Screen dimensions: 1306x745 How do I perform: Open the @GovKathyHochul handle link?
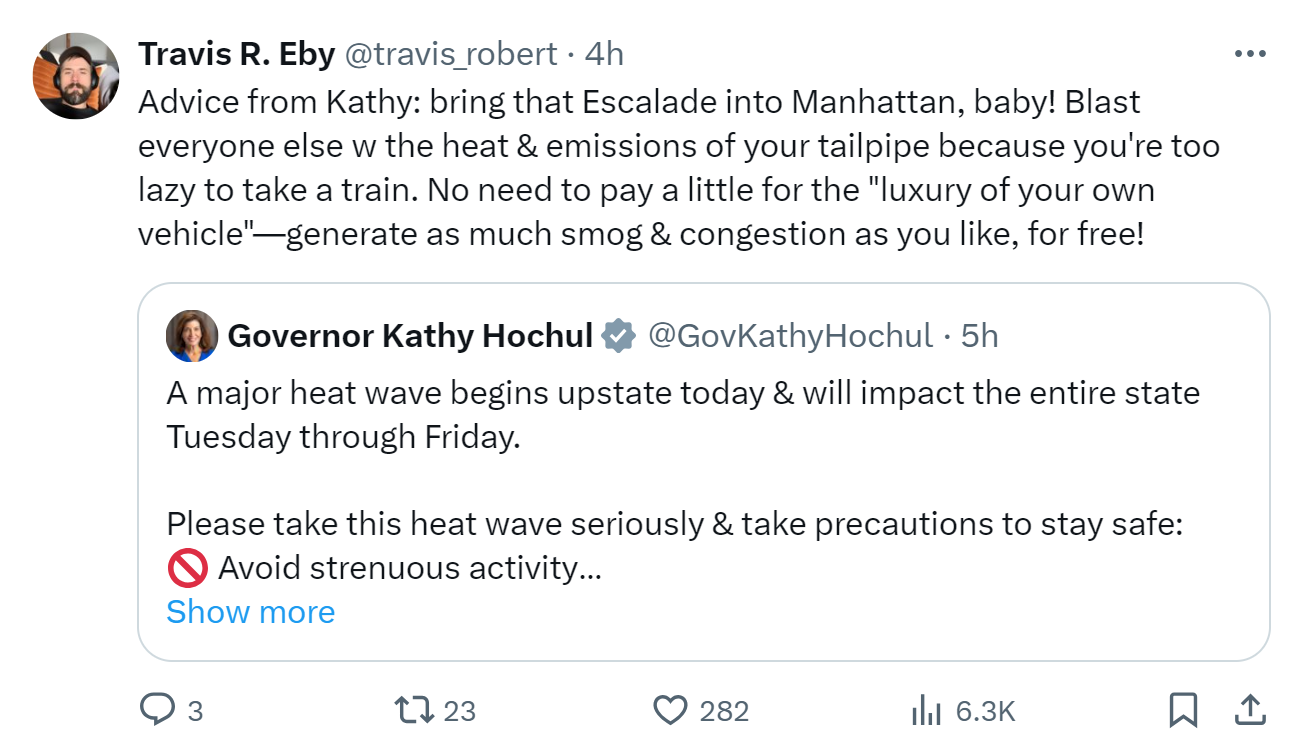[x=790, y=336]
